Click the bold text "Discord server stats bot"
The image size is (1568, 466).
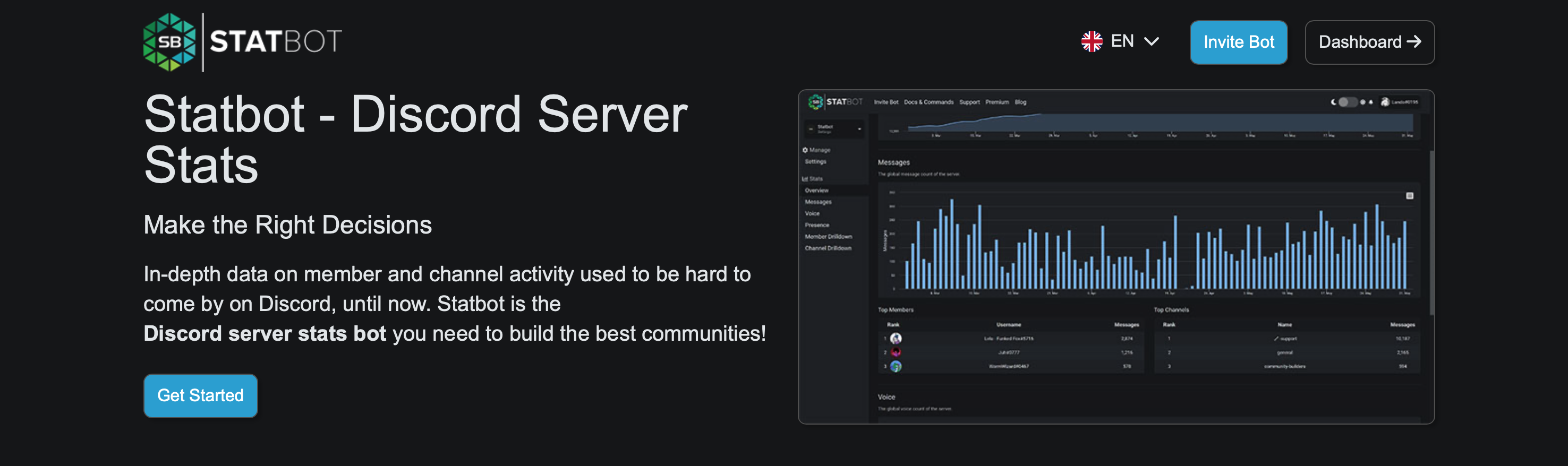tap(265, 333)
